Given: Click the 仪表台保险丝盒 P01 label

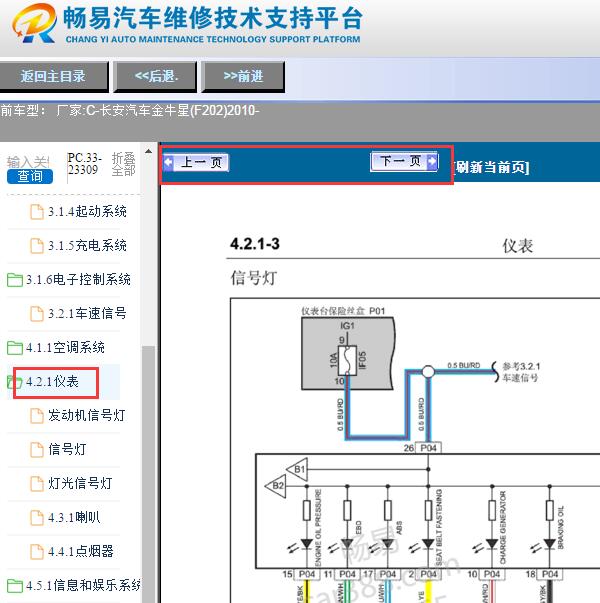Looking at the screenshot, I should click(343, 311).
